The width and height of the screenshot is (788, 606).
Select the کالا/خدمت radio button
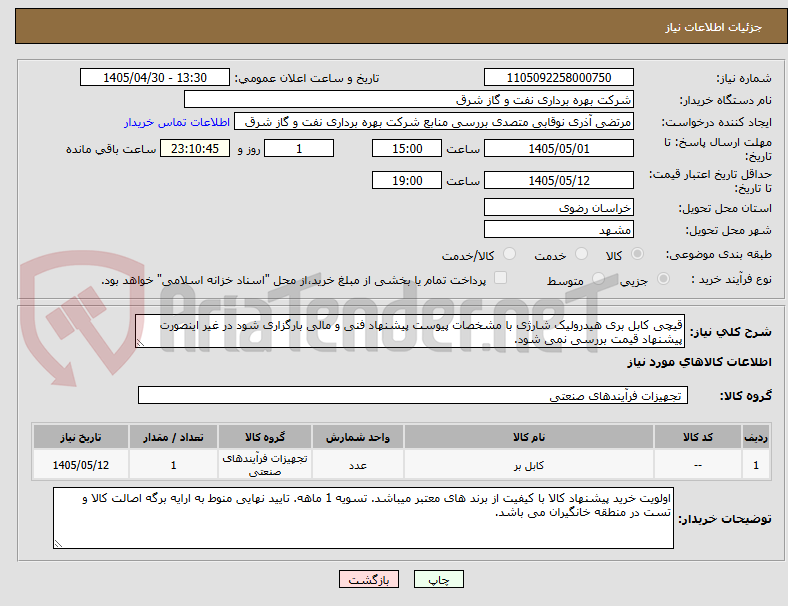point(509,254)
